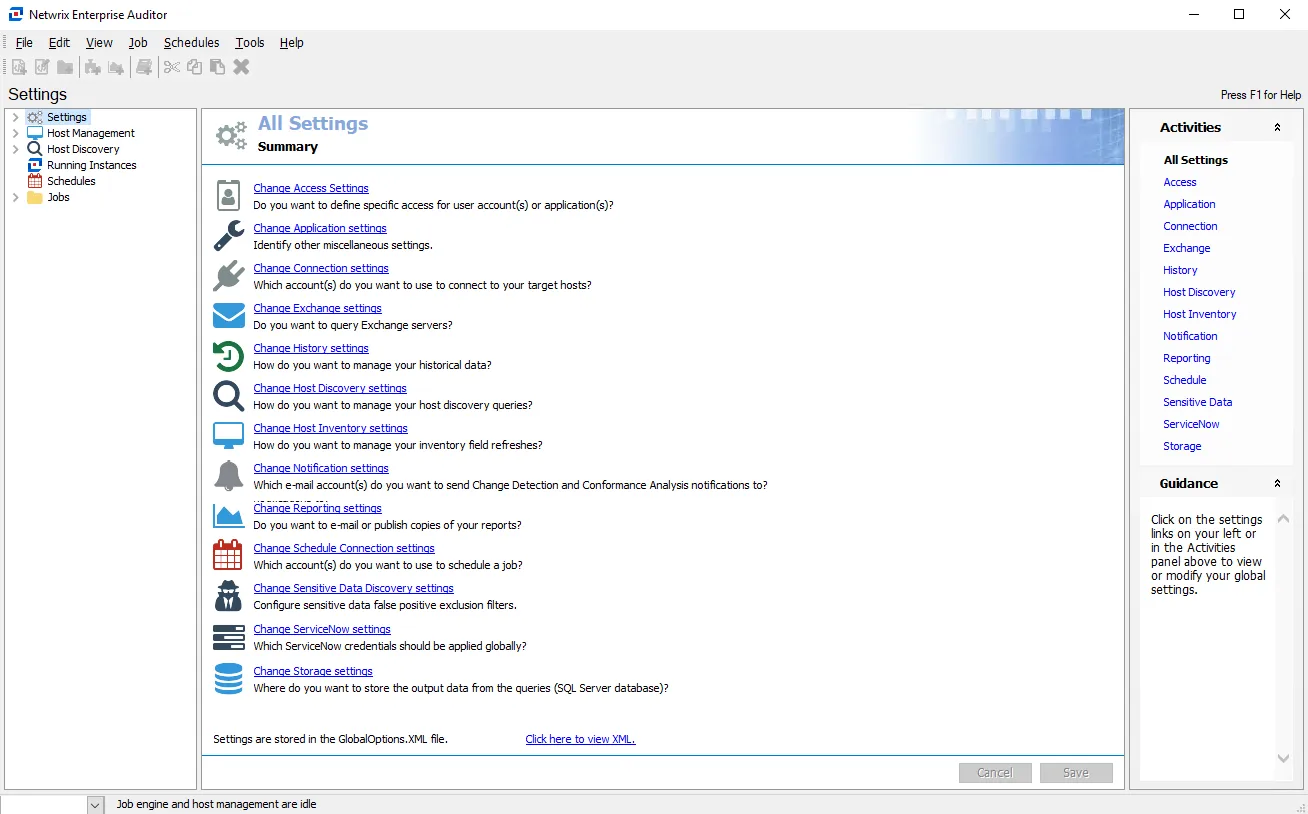Viewport: 1308px width, 814px height.
Task: Click the blue monitor Host Inventory icon
Action: (x=229, y=436)
